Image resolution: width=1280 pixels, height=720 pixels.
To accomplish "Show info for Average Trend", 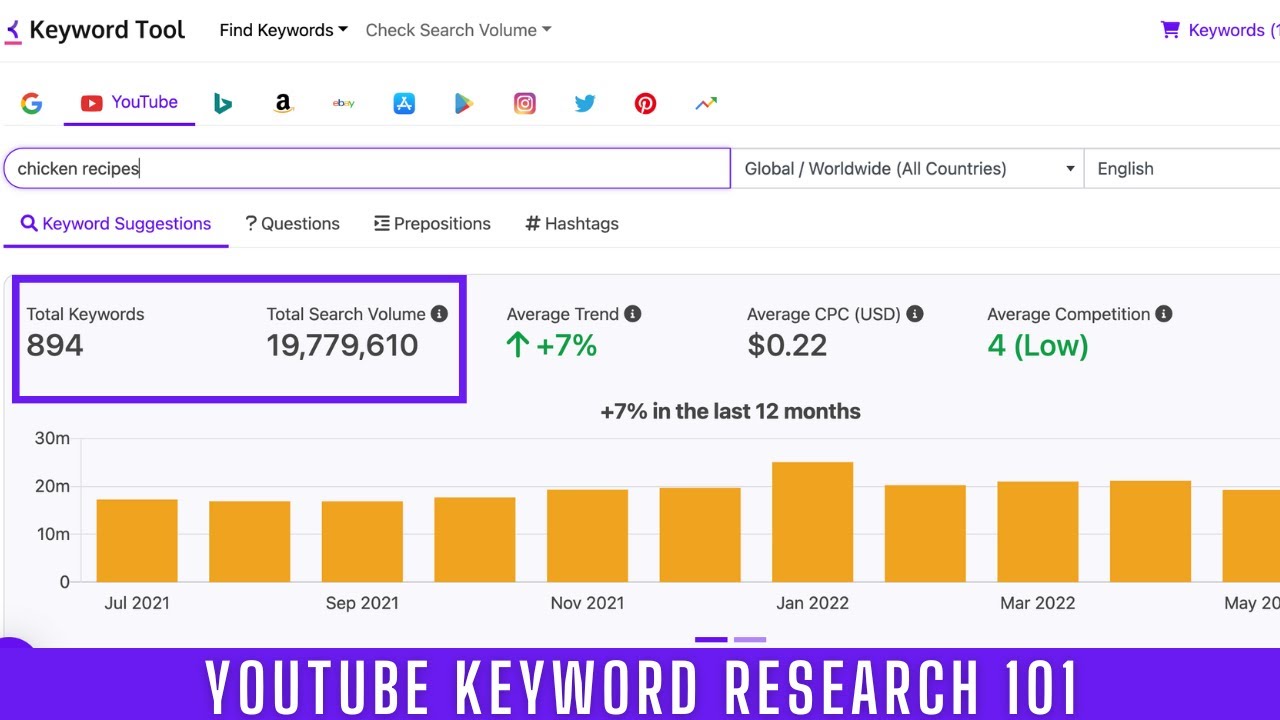I will coord(632,314).
